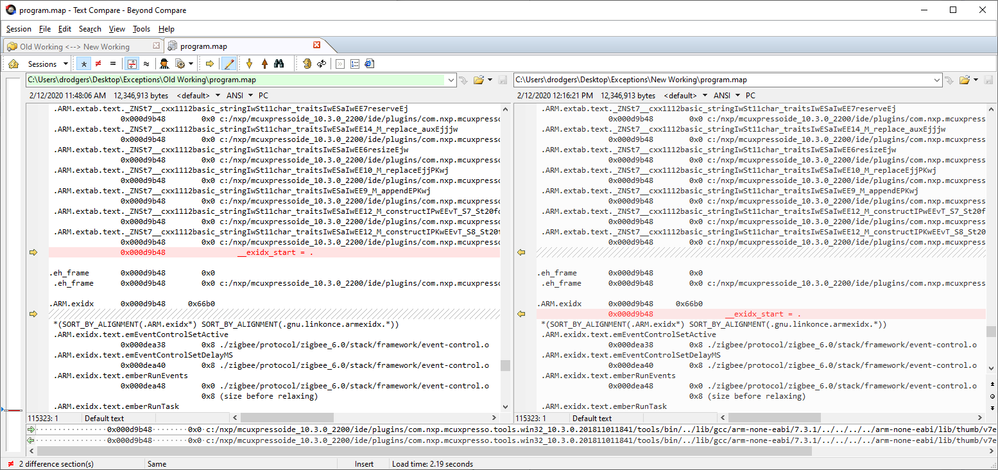The height and width of the screenshot is (470, 998).
Task: Expand the left file path history dropdown
Action: 451,80
